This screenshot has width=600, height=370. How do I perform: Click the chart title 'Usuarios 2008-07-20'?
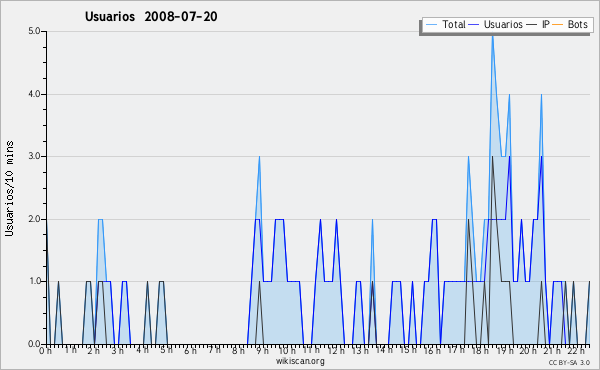[151, 16]
